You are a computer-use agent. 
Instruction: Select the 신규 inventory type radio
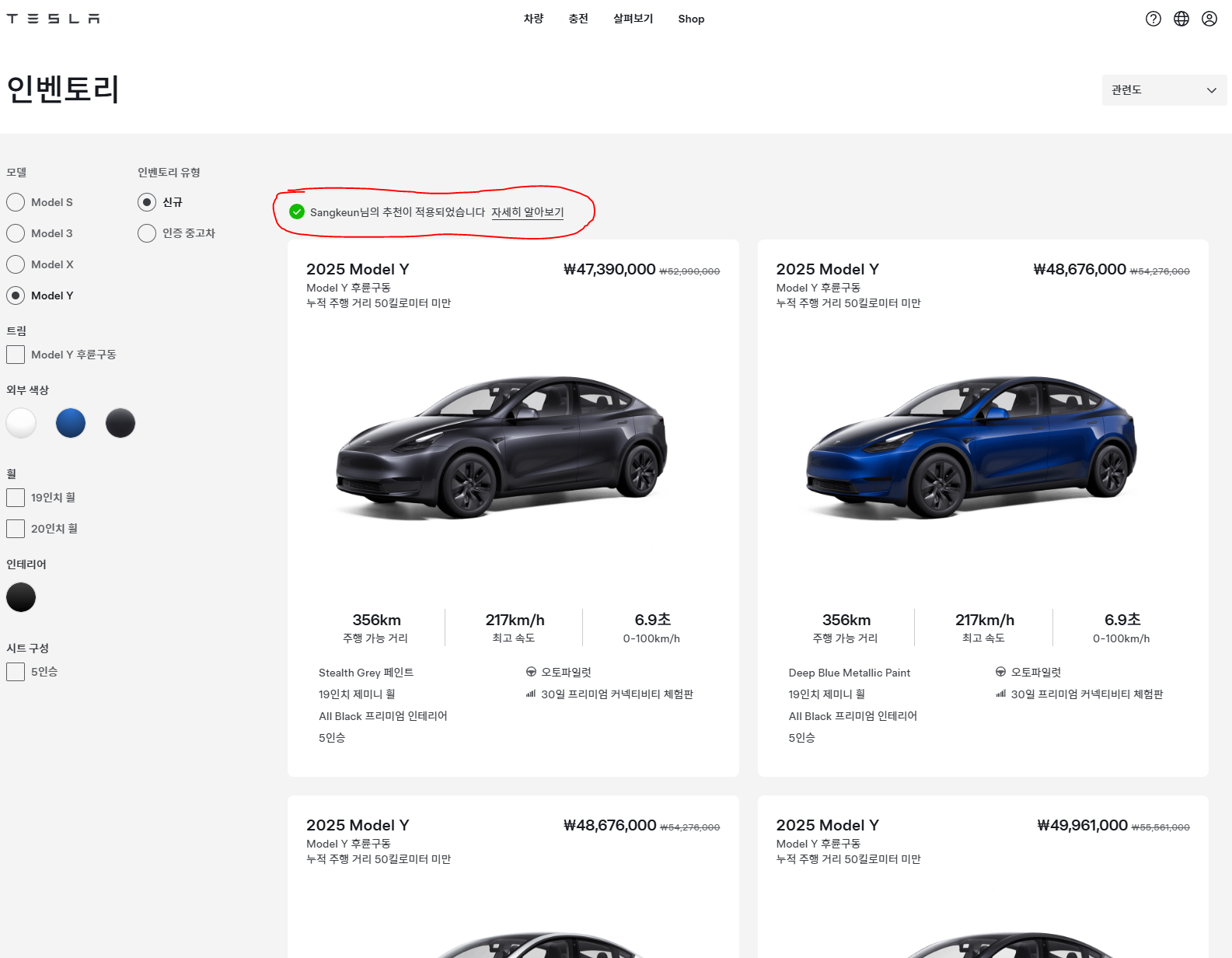[147, 202]
